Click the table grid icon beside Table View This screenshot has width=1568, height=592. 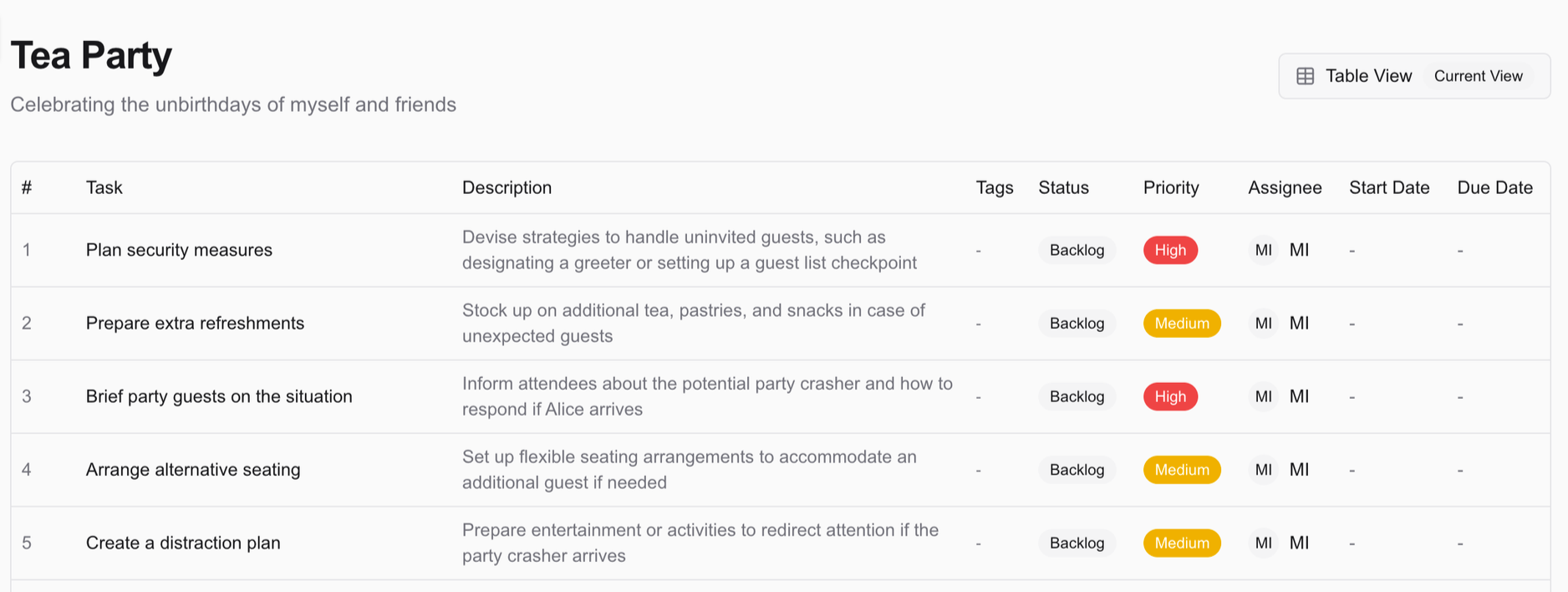pyautogui.click(x=1305, y=76)
